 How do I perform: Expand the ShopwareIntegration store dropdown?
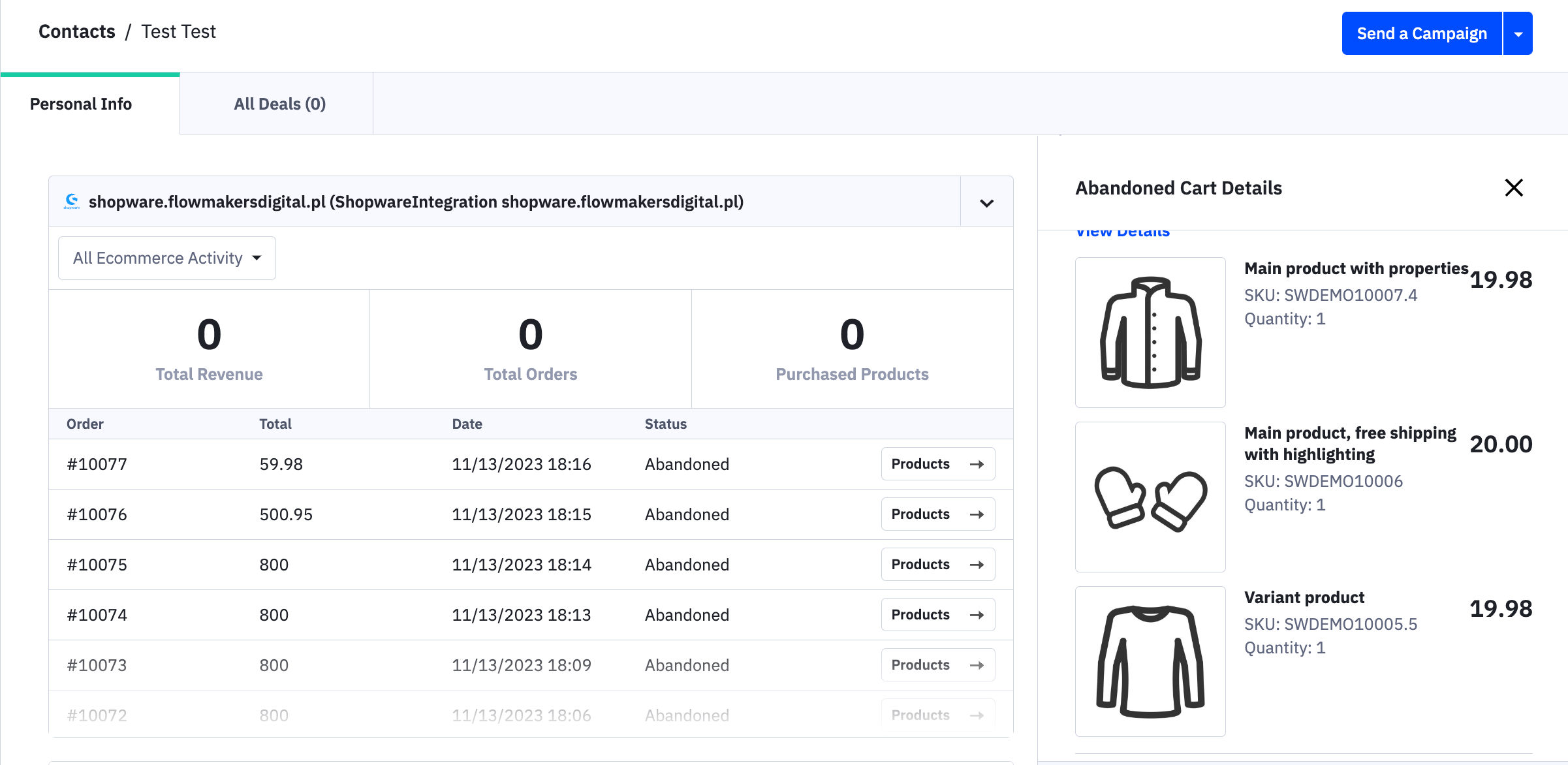pos(986,201)
